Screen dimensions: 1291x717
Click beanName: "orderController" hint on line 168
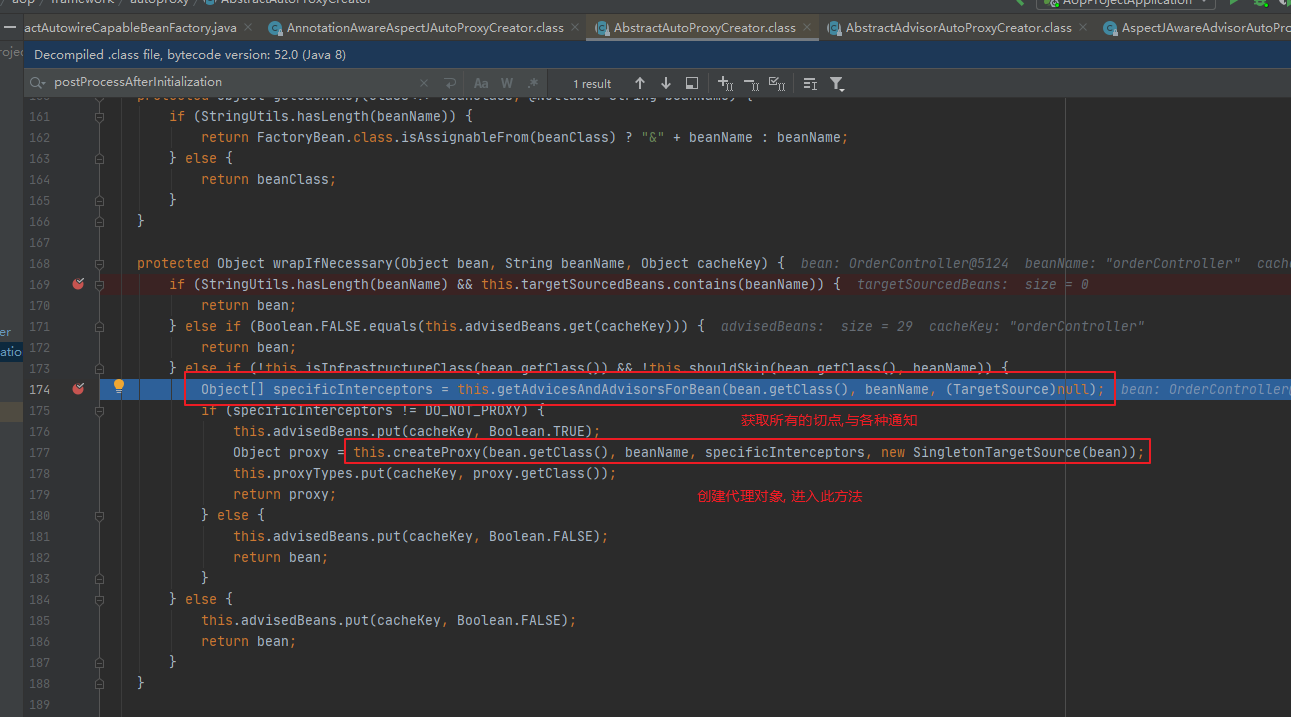[1132, 263]
